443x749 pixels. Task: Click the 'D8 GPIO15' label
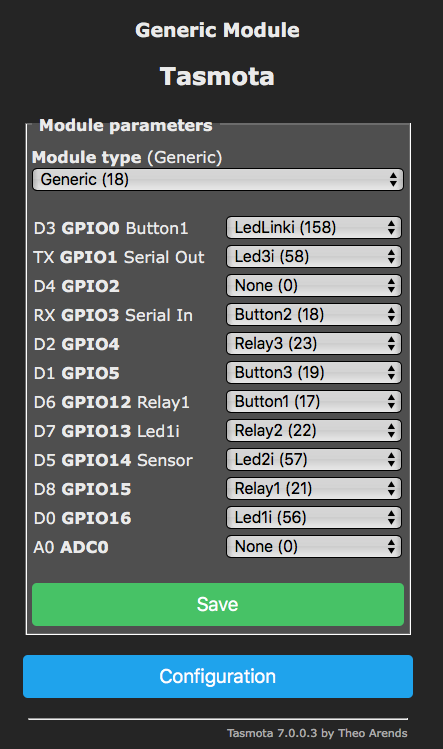point(82,489)
